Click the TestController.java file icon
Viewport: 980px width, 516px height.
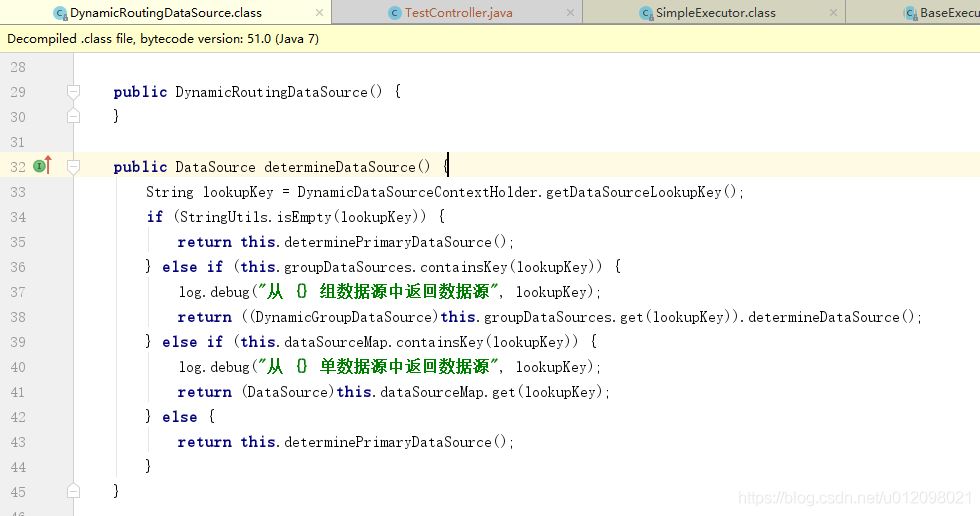[396, 13]
